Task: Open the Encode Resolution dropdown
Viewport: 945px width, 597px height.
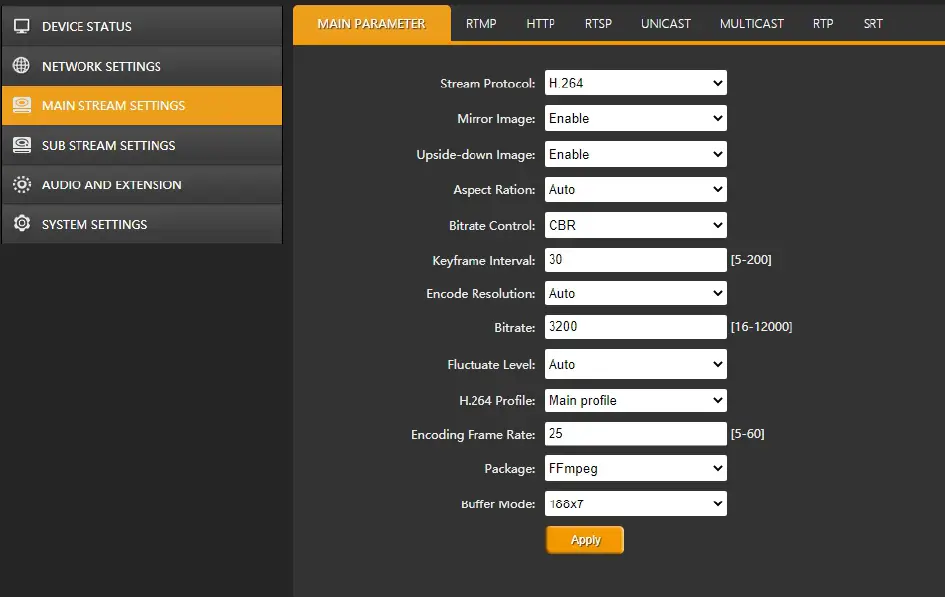Action: tap(635, 293)
